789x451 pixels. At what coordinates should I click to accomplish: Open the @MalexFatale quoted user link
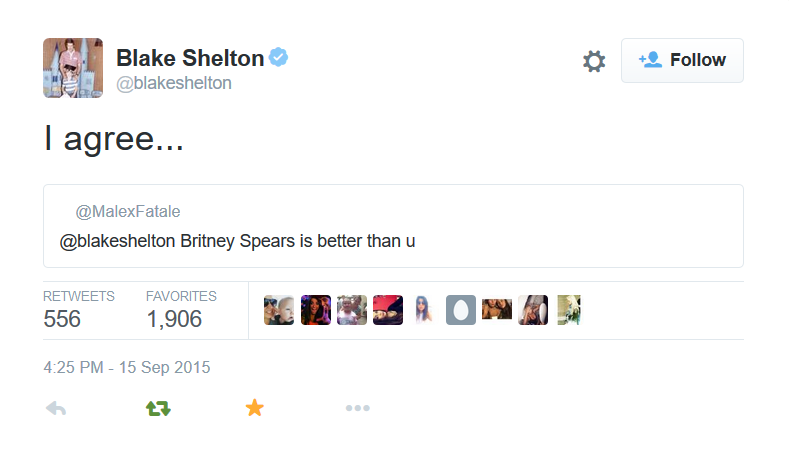pos(128,211)
